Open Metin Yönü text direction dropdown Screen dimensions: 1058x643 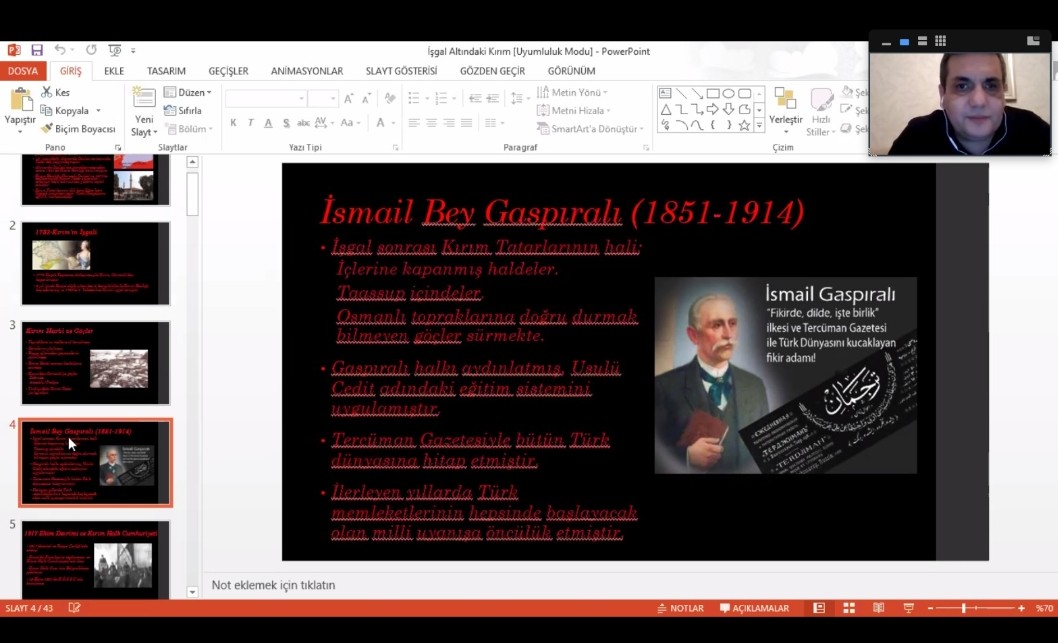coord(572,92)
